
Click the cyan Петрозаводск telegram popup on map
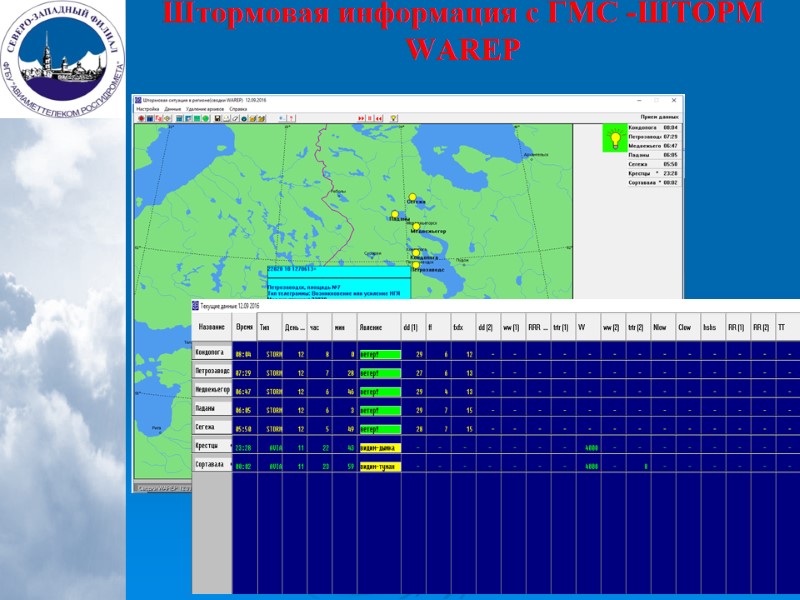(339, 282)
